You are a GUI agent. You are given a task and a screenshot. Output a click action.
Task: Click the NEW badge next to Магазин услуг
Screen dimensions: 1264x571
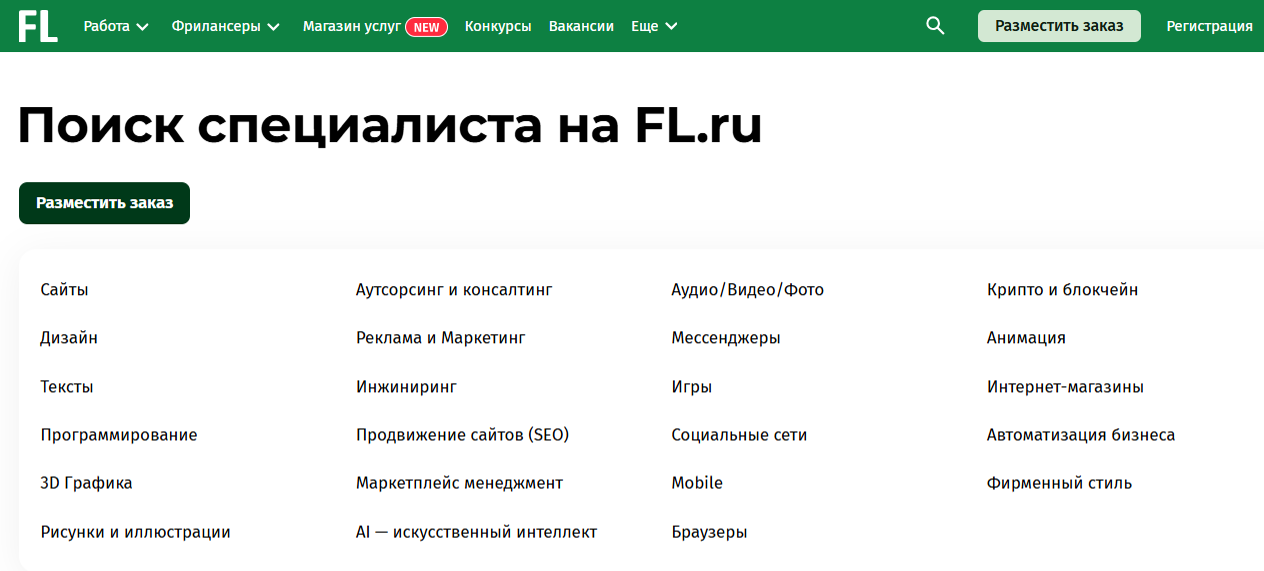pyautogui.click(x=426, y=27)
